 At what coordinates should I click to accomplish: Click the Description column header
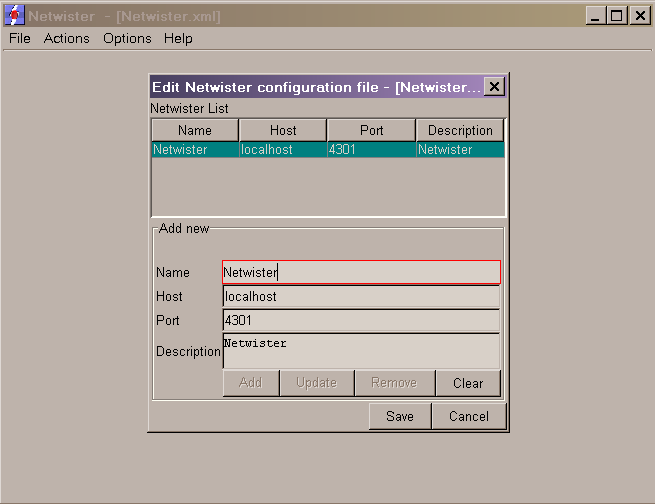tap(460, 130)
